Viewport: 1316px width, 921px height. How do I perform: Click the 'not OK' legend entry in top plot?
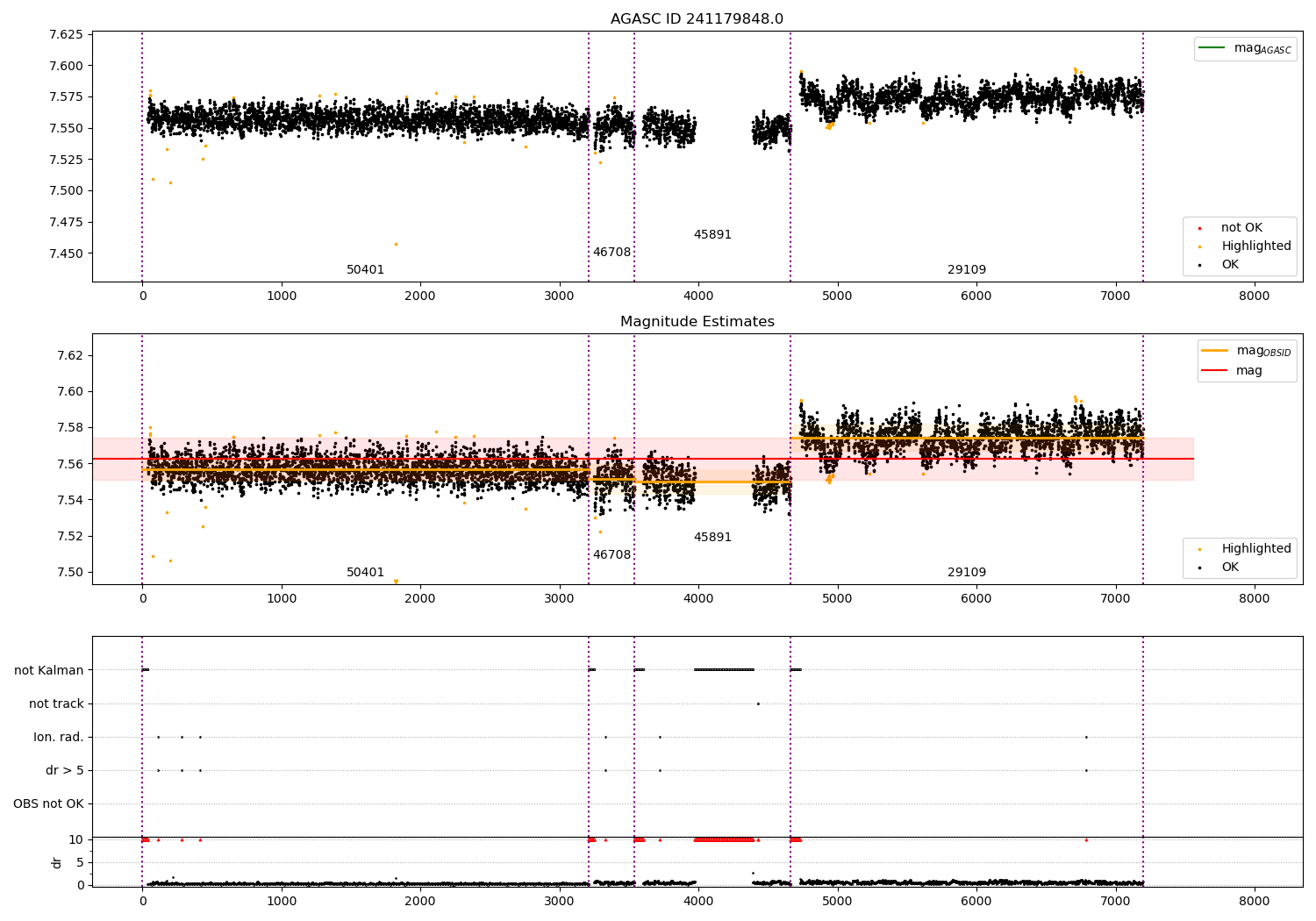click(1230, 228)
